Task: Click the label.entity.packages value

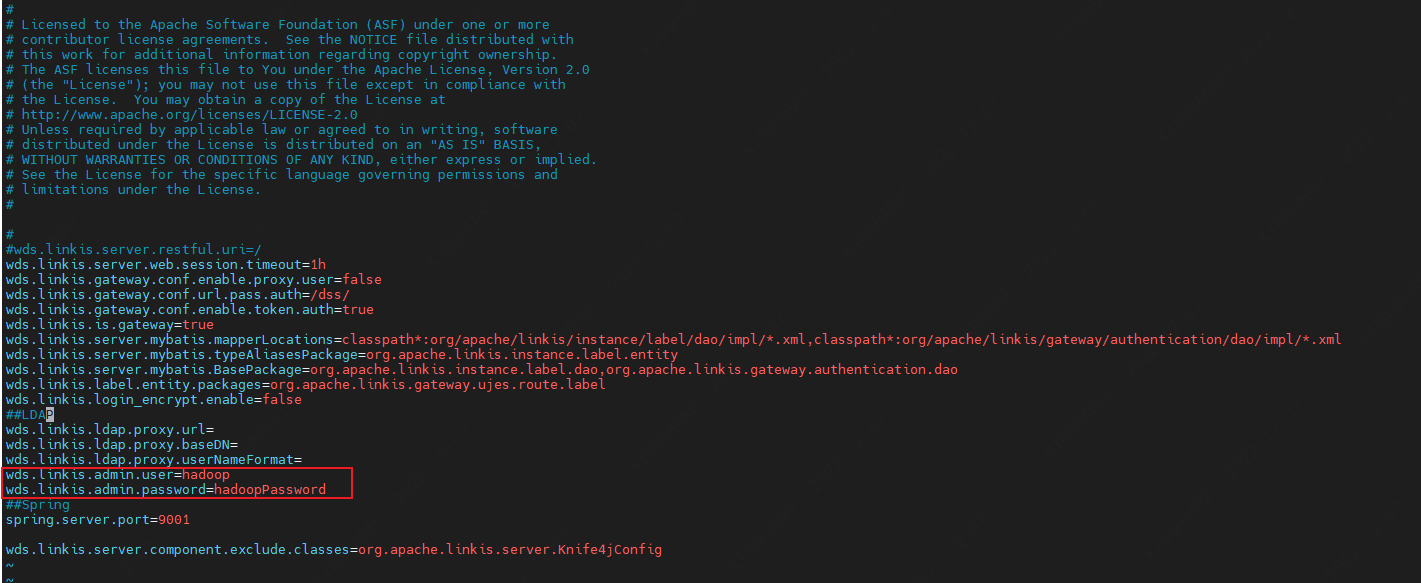Action: (437, 384)
